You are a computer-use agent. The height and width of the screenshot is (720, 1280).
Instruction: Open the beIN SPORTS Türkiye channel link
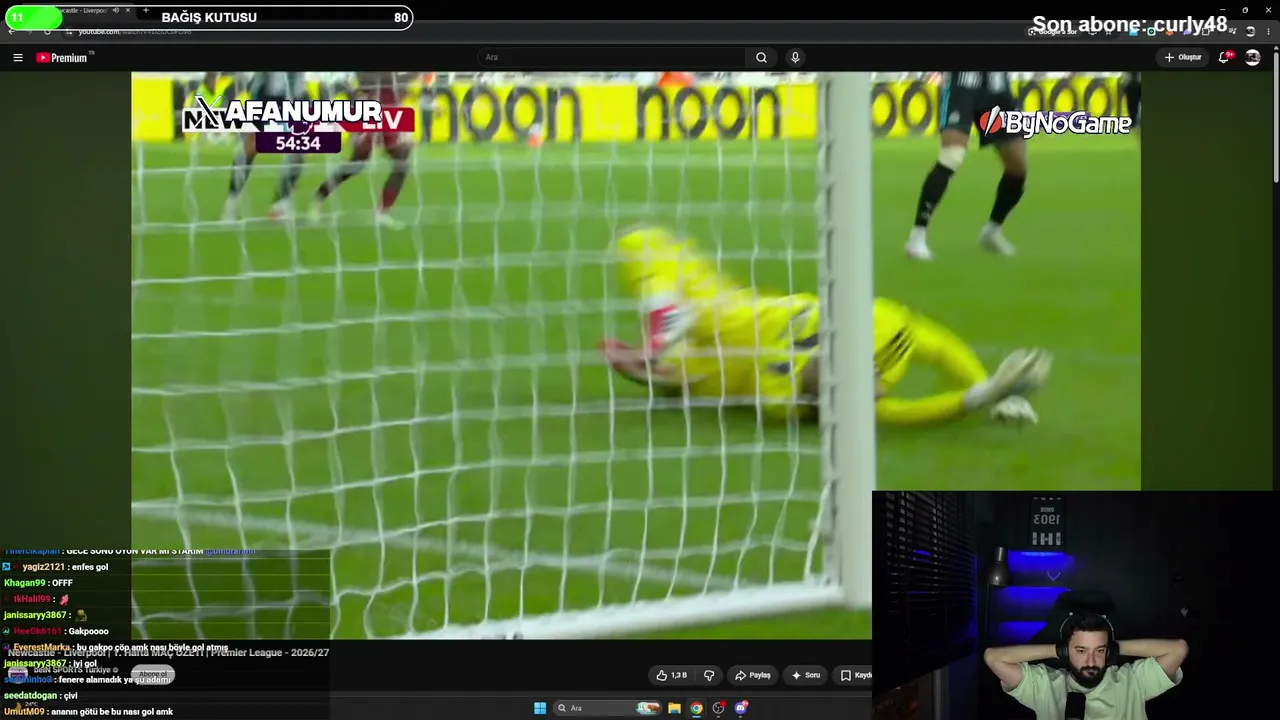tap(76, 670)
